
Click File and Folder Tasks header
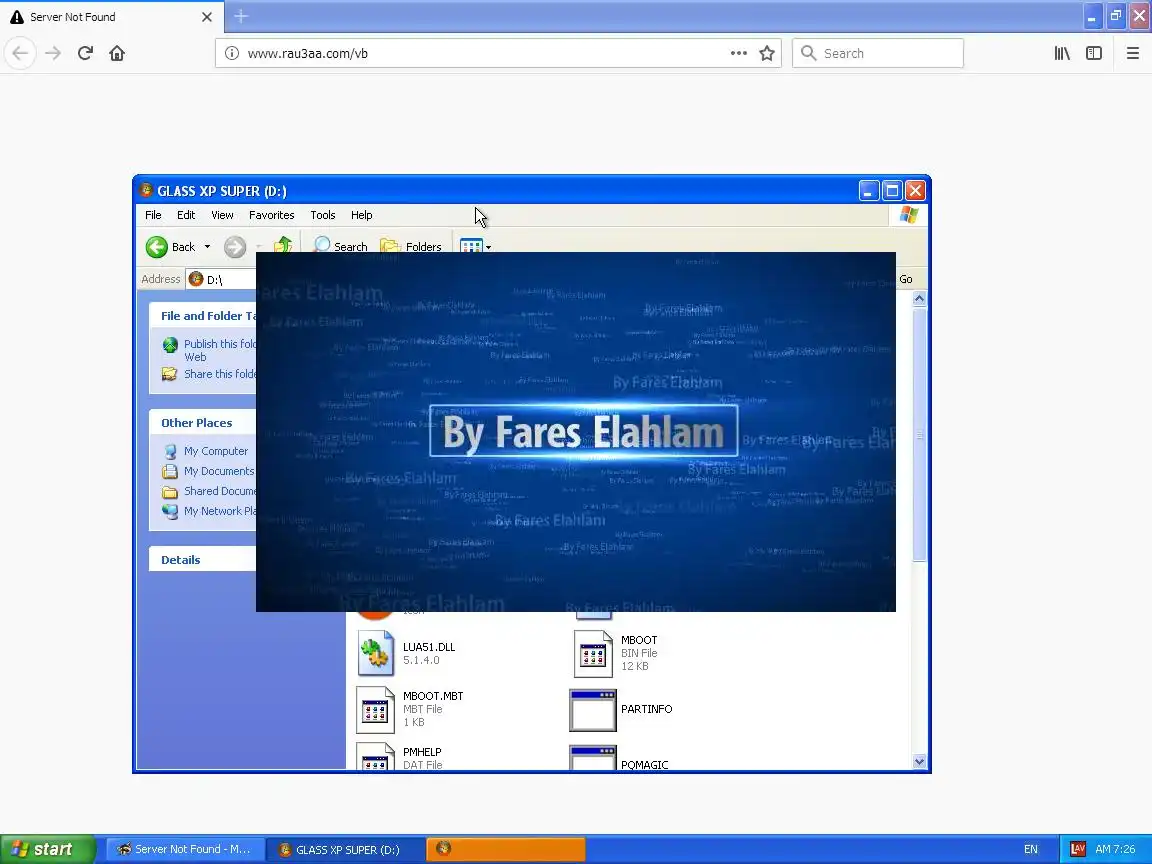click(203, 315)
